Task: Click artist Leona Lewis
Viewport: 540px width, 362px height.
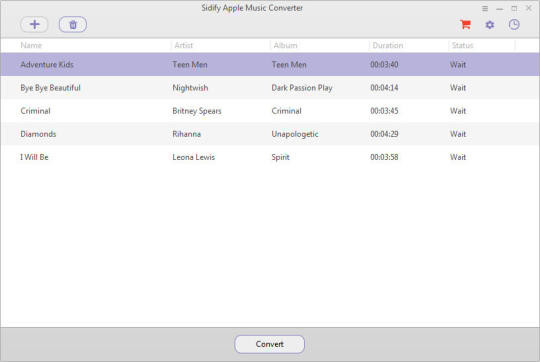Action: (x=194, y=157)
